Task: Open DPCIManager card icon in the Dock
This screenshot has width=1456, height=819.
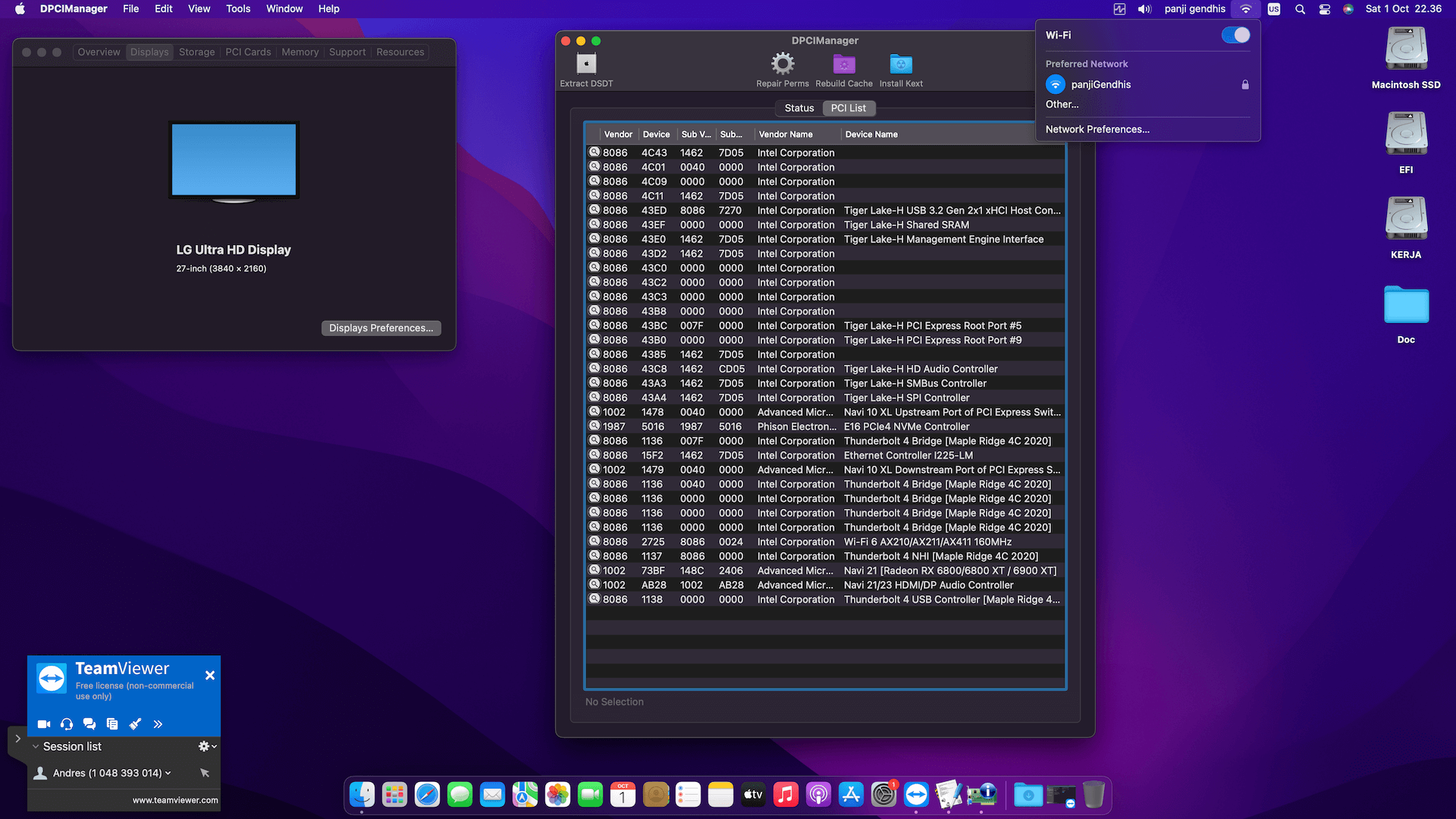Action: coord(981,795)
